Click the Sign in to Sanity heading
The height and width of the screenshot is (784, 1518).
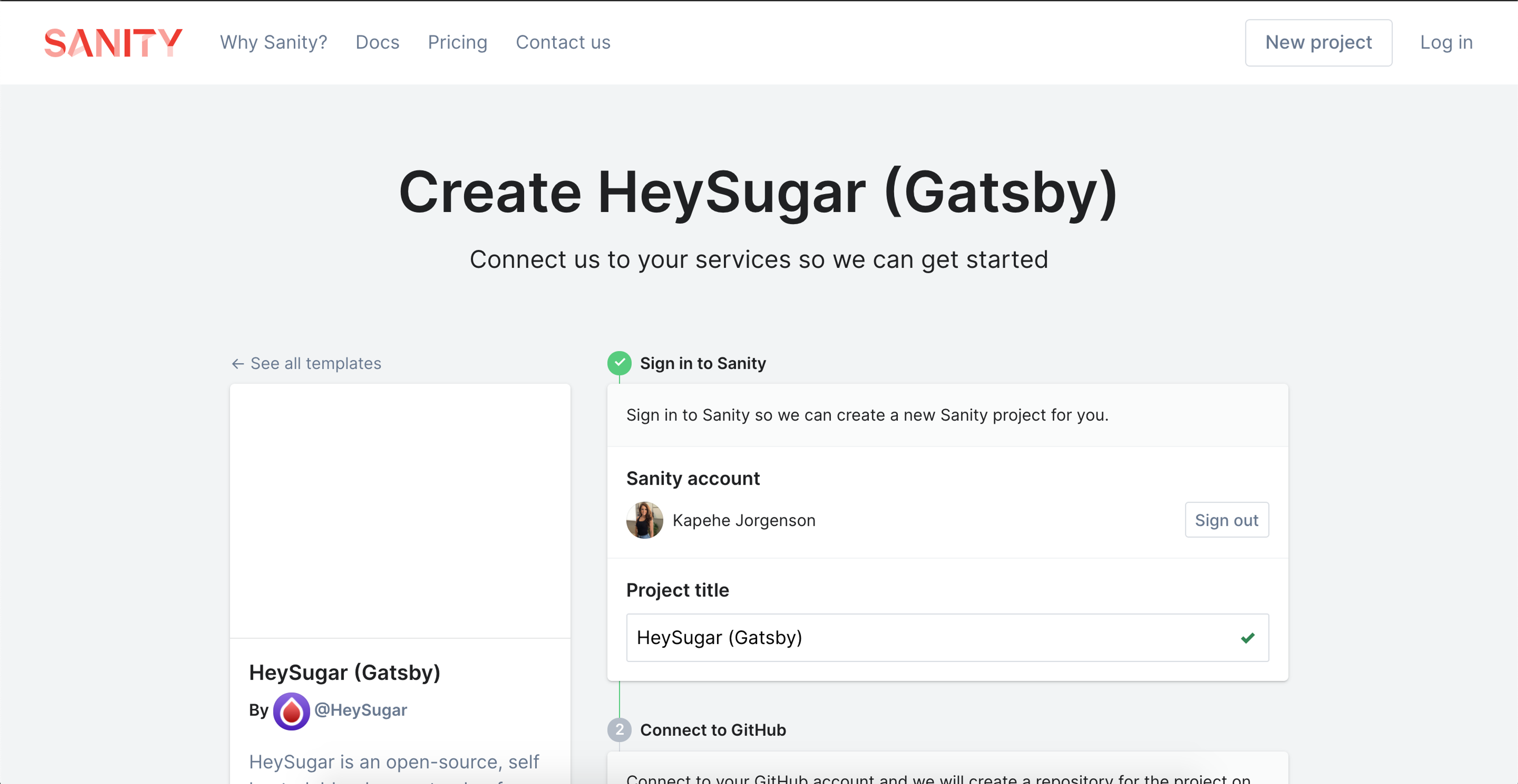[702, 364]
